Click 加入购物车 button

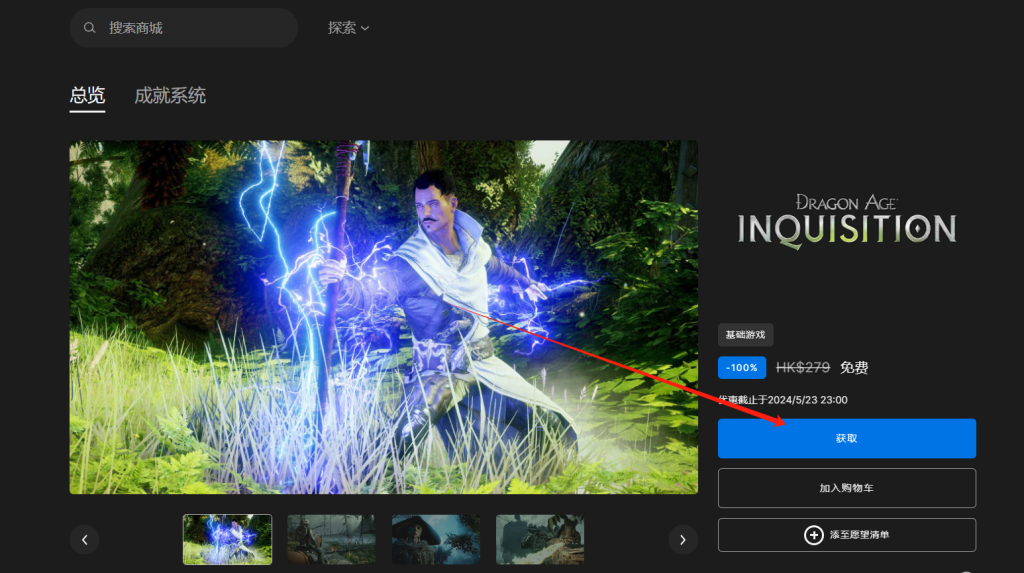click(x=846, y=488)
